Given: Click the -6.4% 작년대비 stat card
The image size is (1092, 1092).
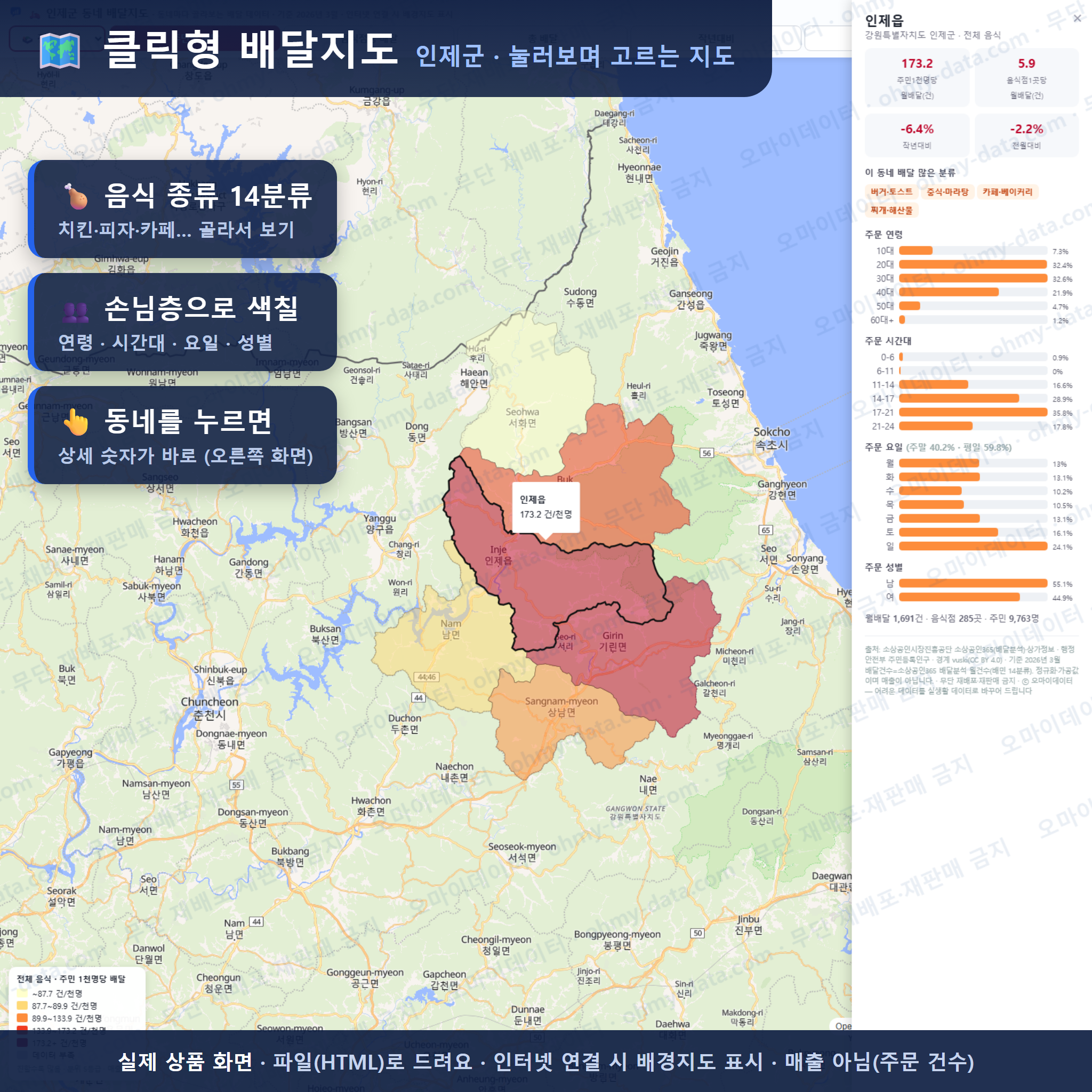Looking at the screenshot, I should pos(917,135).
